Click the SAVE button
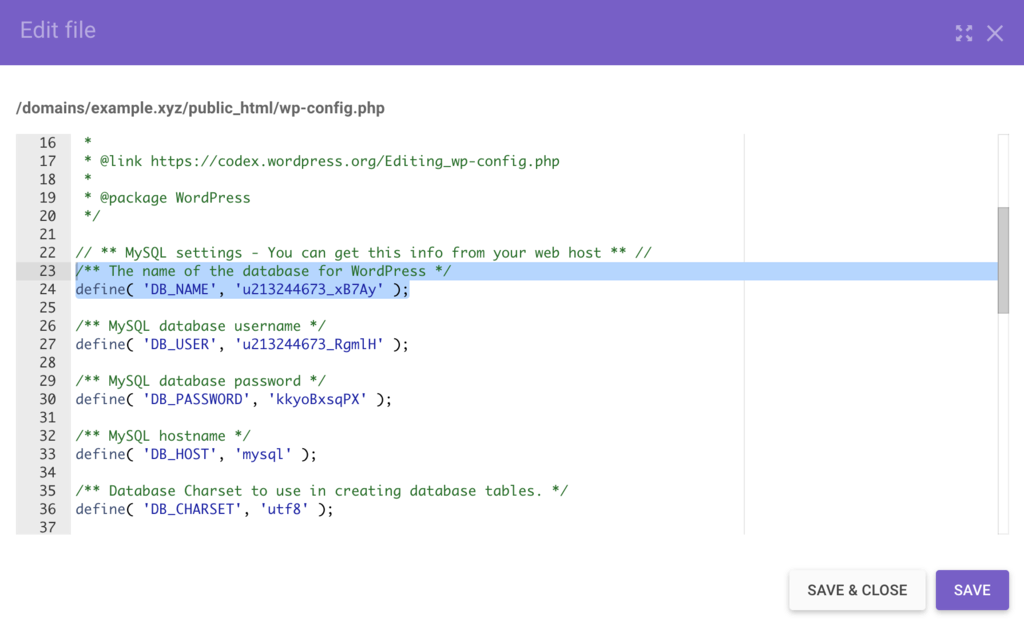 pyautogui.click(x=972, y=590)
